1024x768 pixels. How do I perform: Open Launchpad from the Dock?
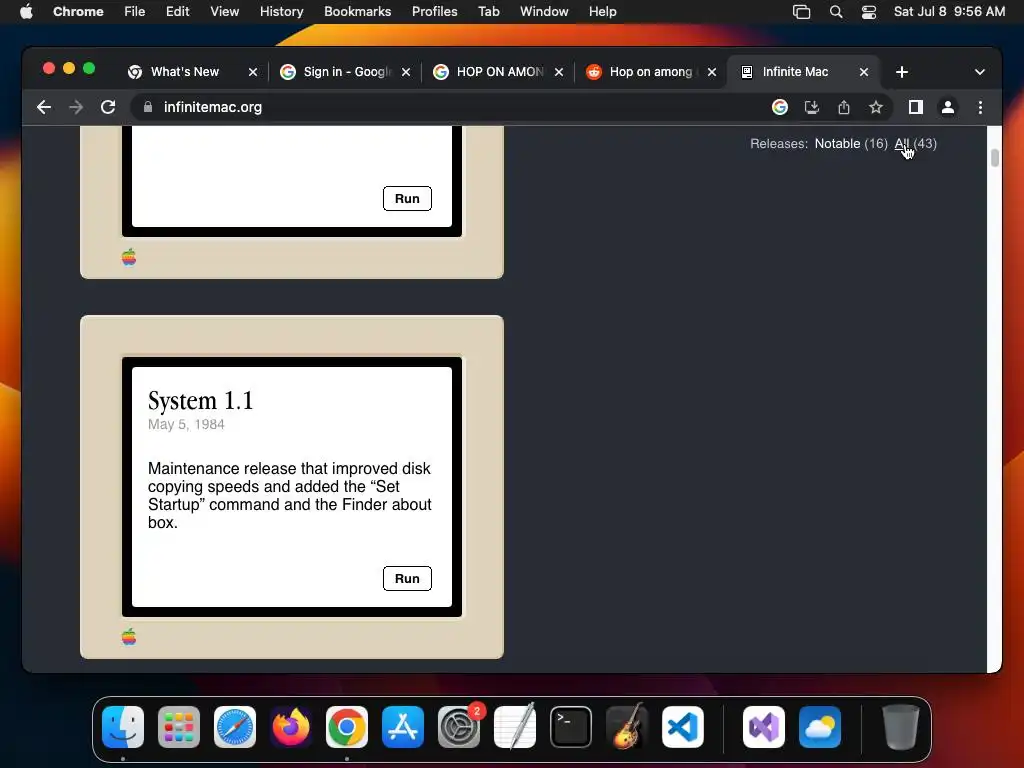click(179, 727)
